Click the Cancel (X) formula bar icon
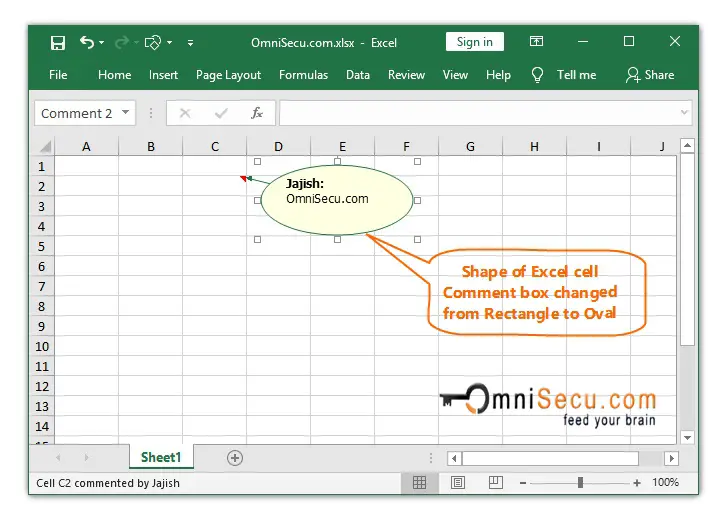 (x=185, y=113)
